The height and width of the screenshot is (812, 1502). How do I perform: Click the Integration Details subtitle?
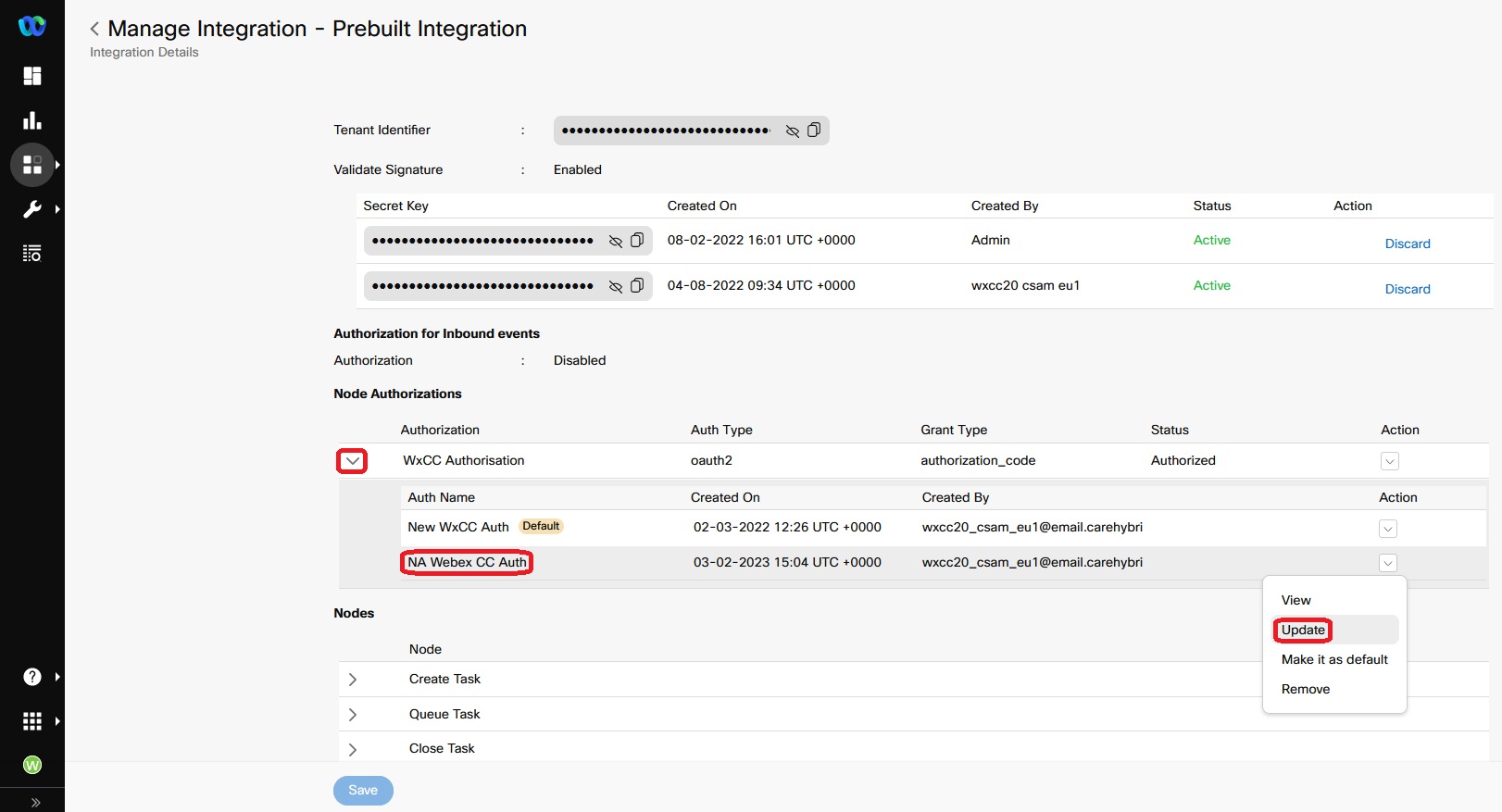pyautogui.click(x=144, y=52)
